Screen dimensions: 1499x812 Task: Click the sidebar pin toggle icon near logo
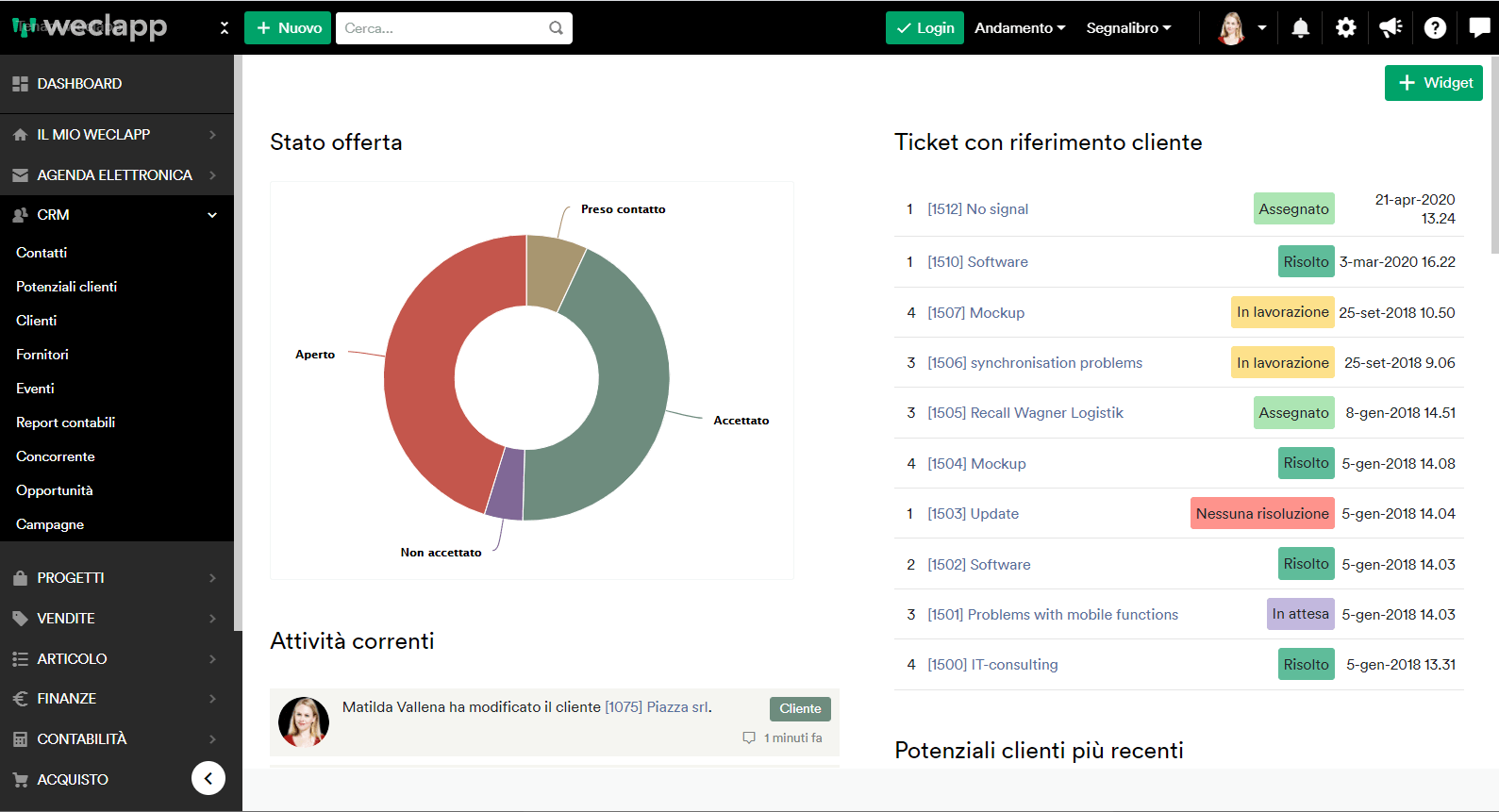[x=224, y=28]
